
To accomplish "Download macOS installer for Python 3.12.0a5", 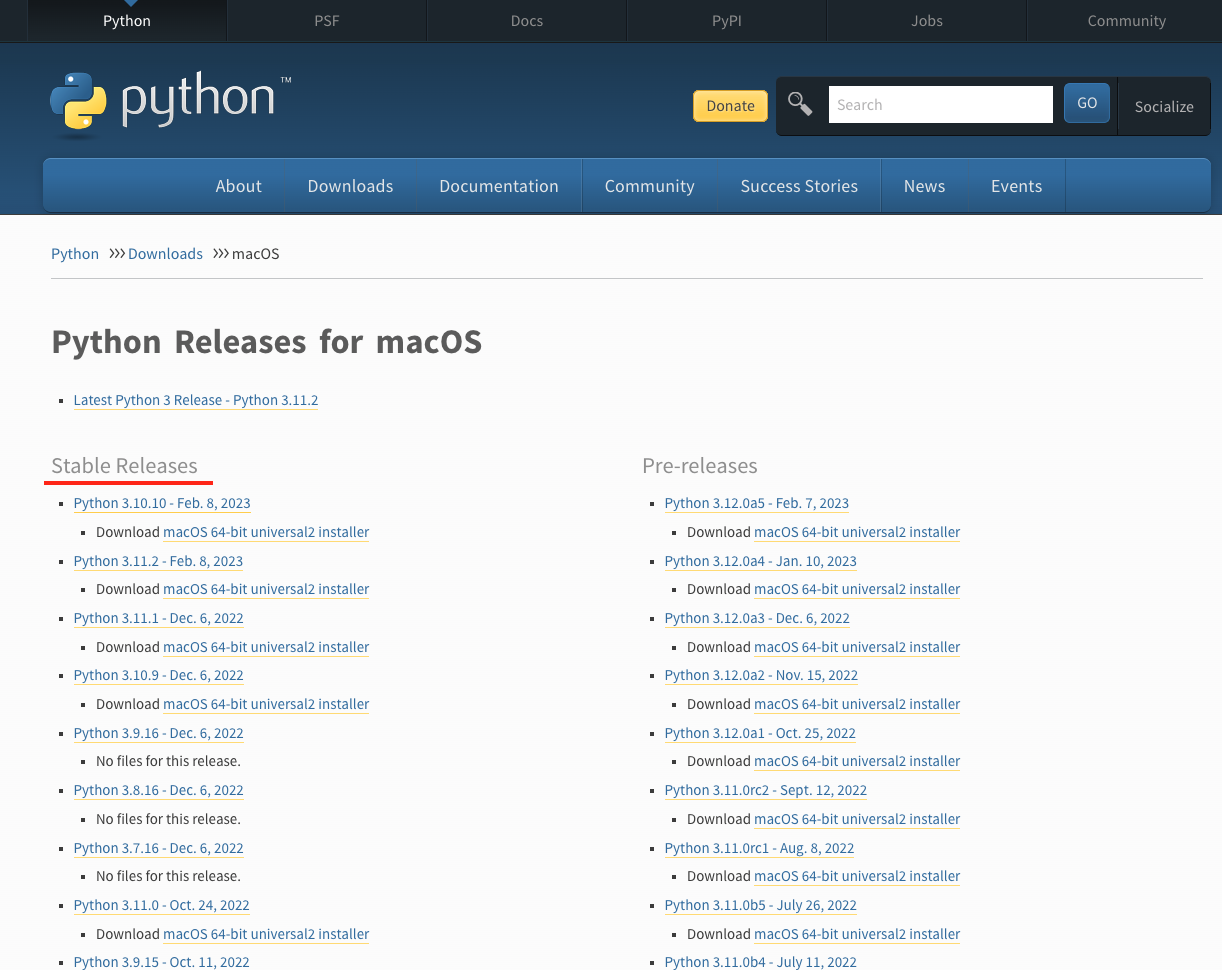I will tap(857, 532).
